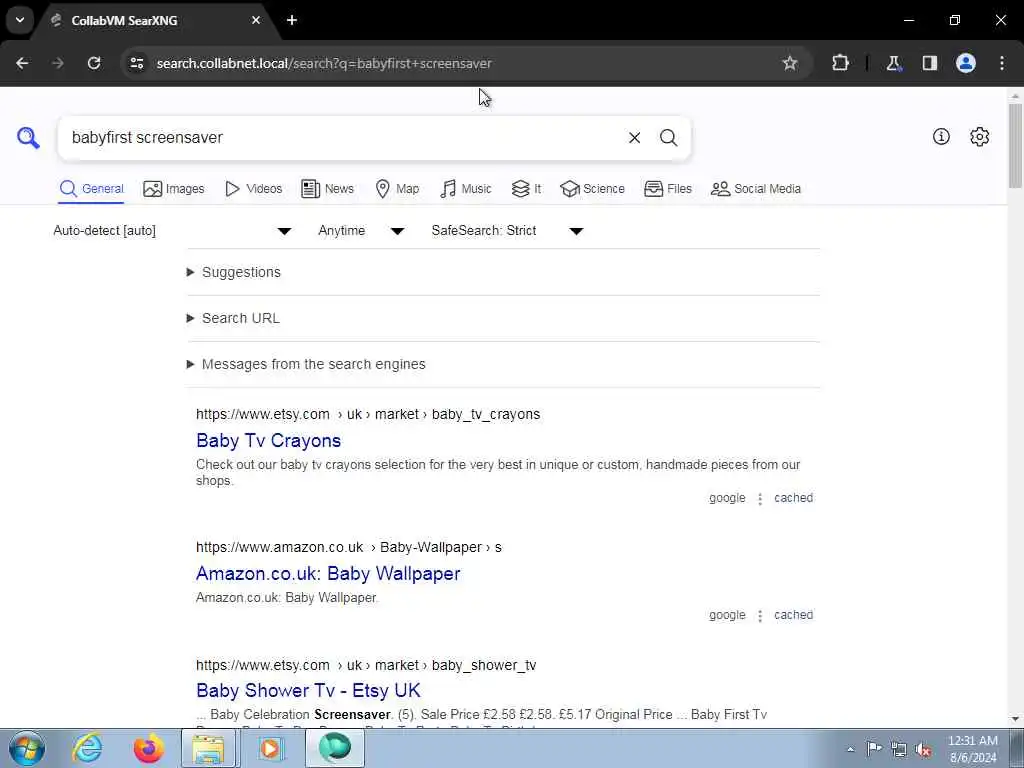This screenshot has width=1024, height=768.
Task: Click the google engine label under Amazon Baby Wallpaper
Action: tap(727, 615)
